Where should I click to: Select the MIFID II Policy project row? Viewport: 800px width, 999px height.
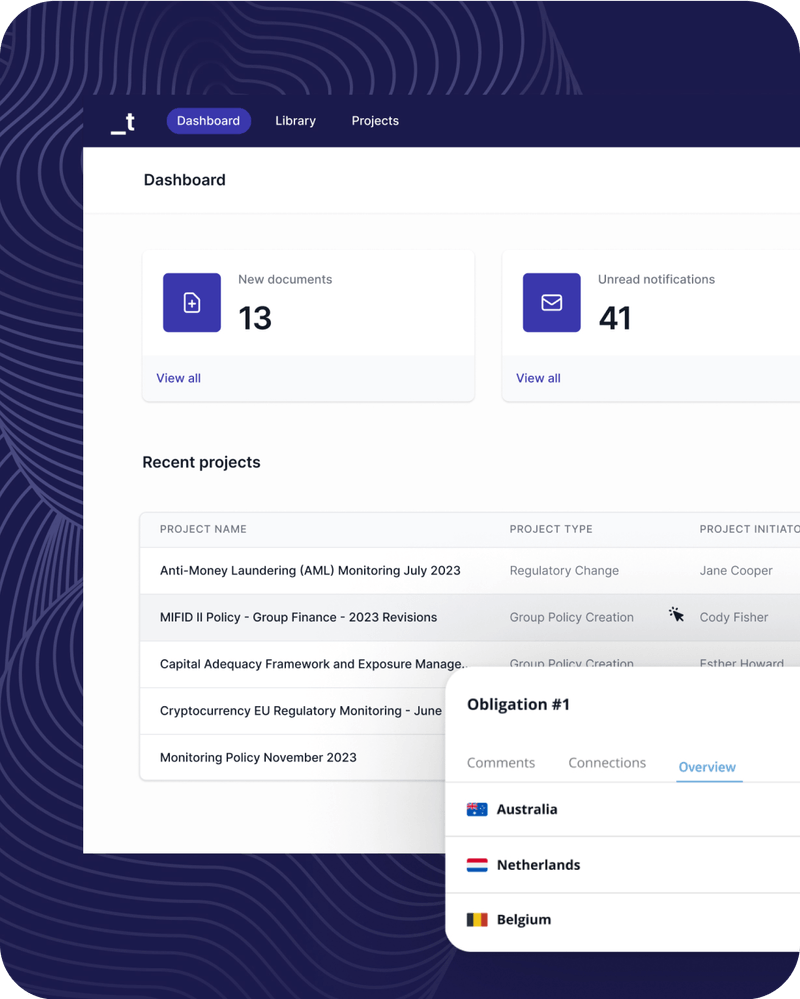tap(297, 617)
